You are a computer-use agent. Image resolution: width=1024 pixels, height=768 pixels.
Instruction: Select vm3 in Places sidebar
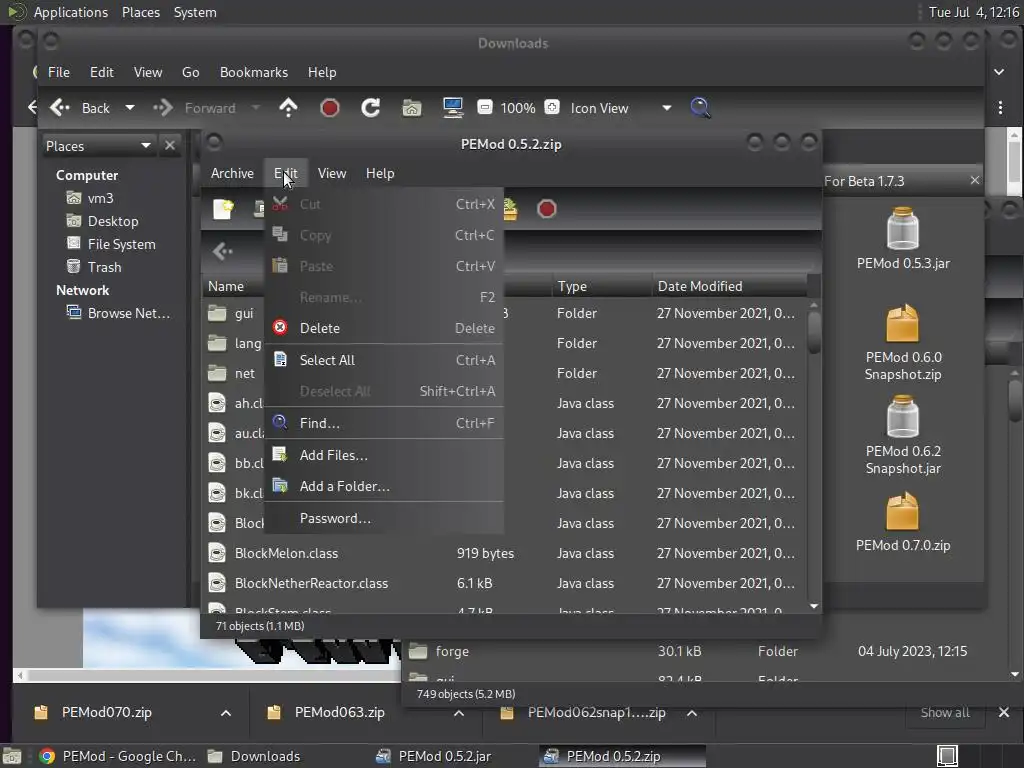(100, 198)
